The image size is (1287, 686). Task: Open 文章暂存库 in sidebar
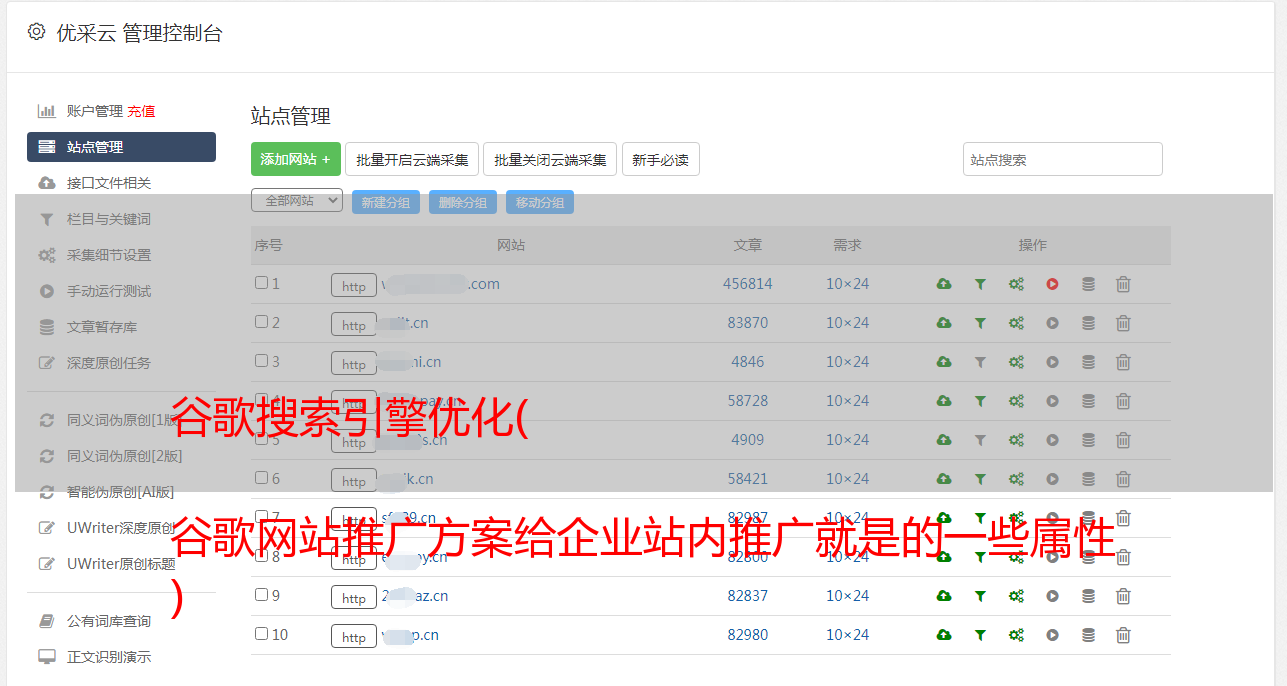[102, 327]
